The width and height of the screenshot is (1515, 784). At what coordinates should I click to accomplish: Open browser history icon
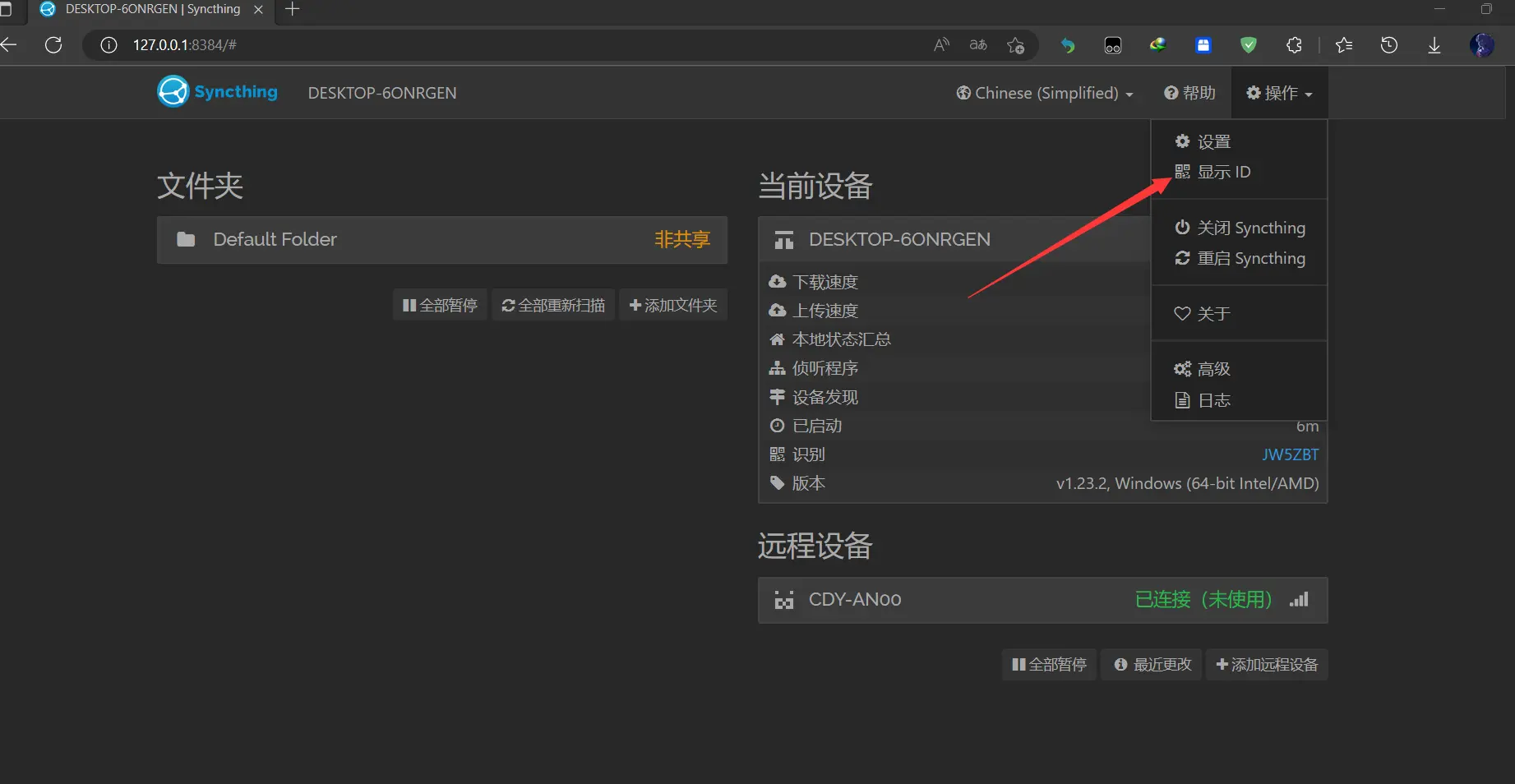(1389, 45)
